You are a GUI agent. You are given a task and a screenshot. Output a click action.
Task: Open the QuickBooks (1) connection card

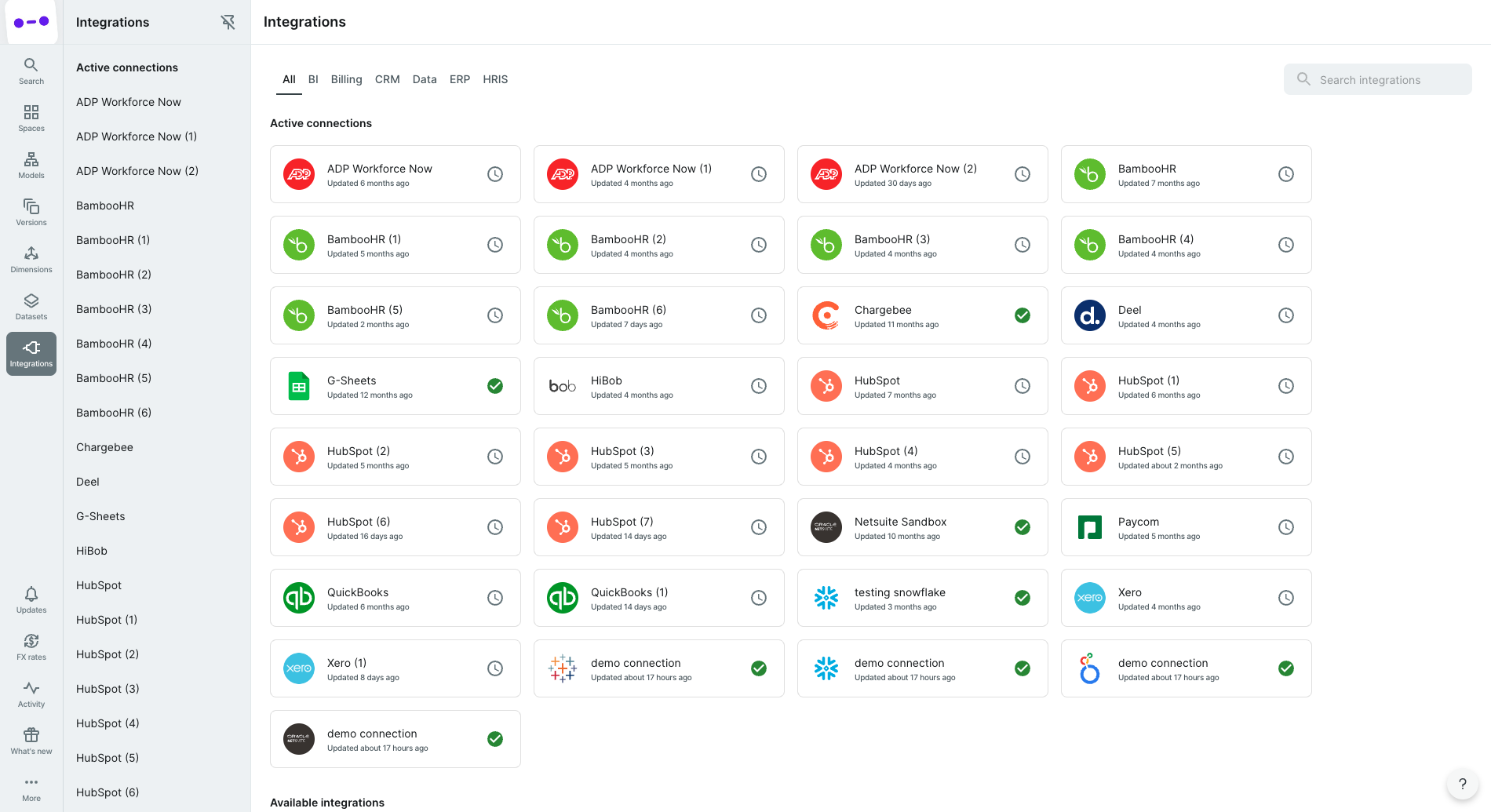(x=659, y=598)
